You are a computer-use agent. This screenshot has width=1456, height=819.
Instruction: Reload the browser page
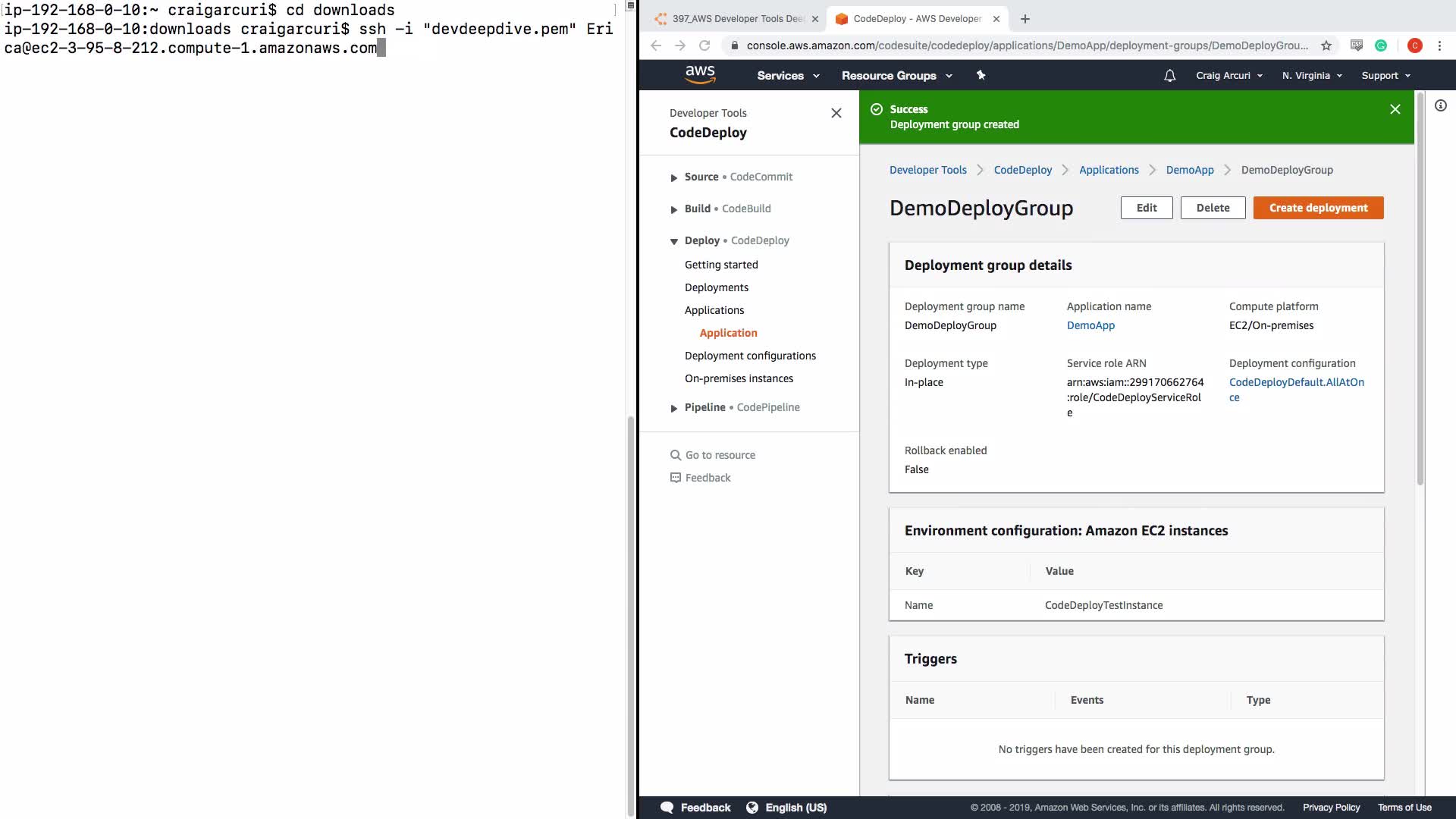coord(704,45)
